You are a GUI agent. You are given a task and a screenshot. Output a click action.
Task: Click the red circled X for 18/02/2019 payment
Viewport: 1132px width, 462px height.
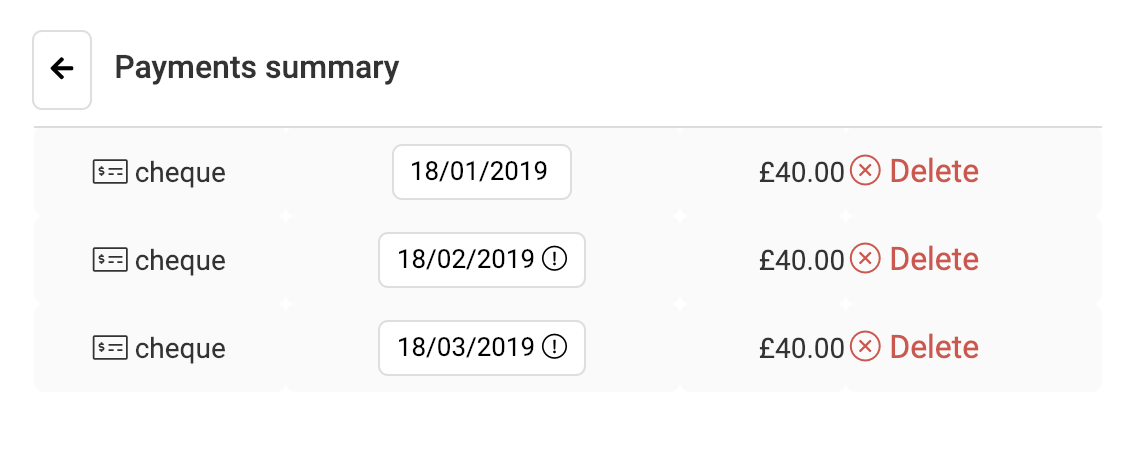(865, 259)
